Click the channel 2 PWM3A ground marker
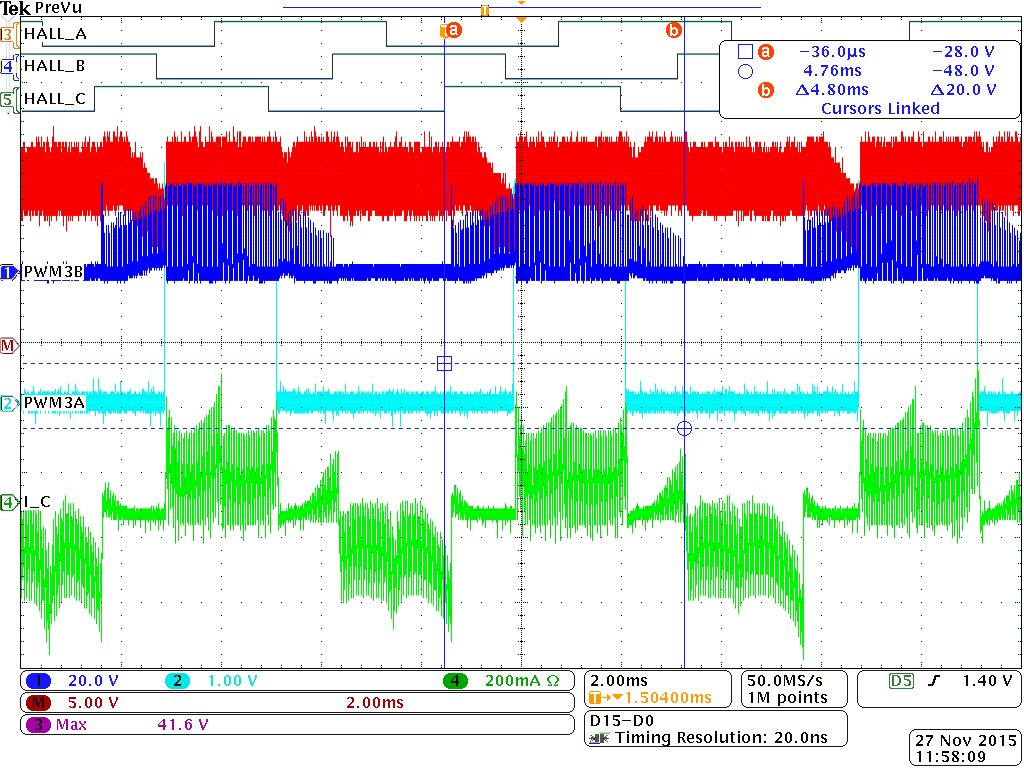The width and height of the screenshot is (1024, 768). tap(9, 404)
